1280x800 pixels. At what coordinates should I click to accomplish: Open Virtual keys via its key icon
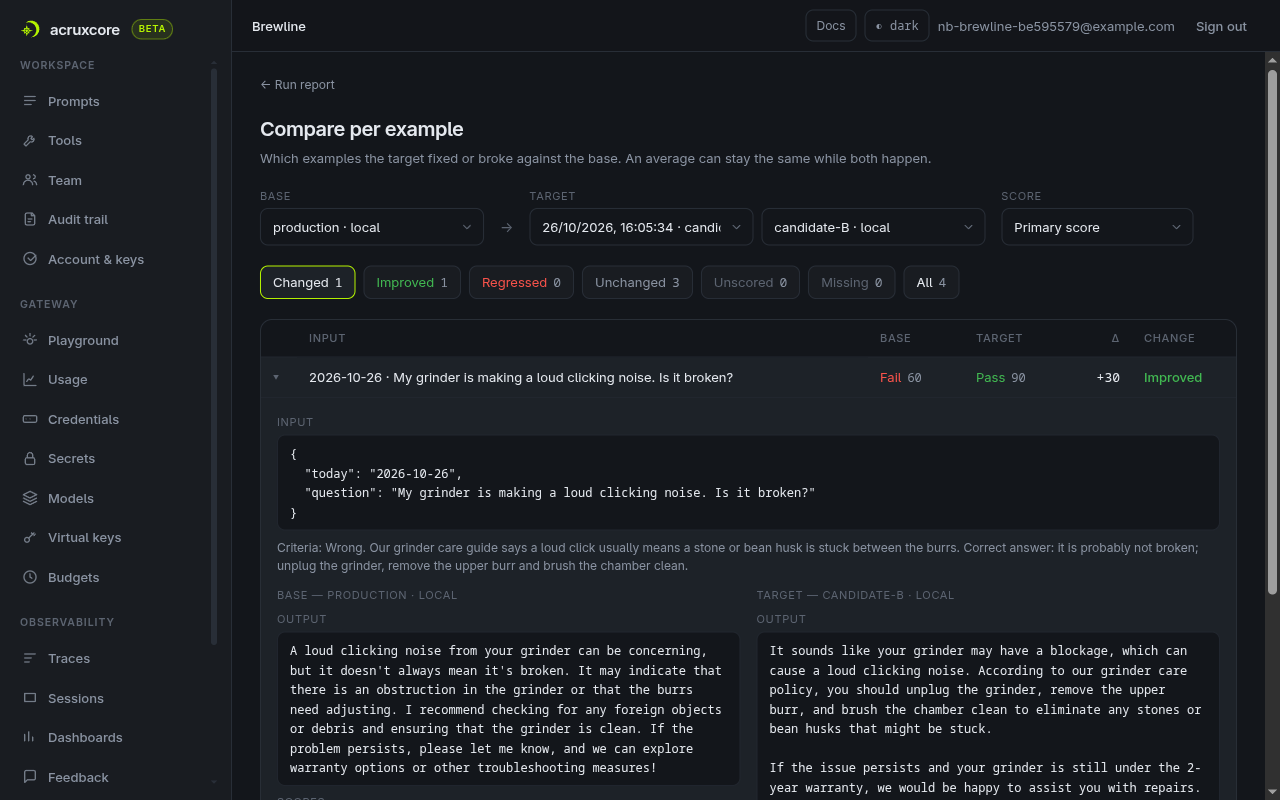point(30,538)
